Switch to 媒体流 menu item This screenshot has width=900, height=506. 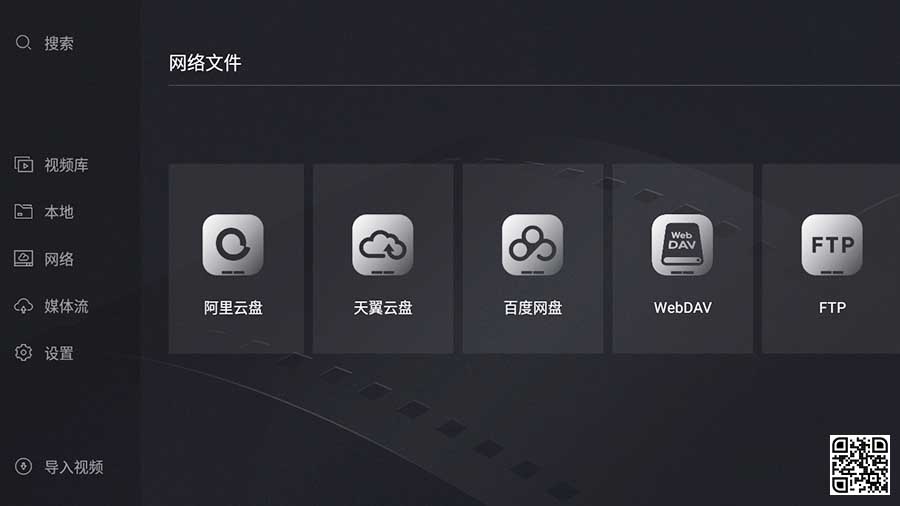tap(67, 306)
